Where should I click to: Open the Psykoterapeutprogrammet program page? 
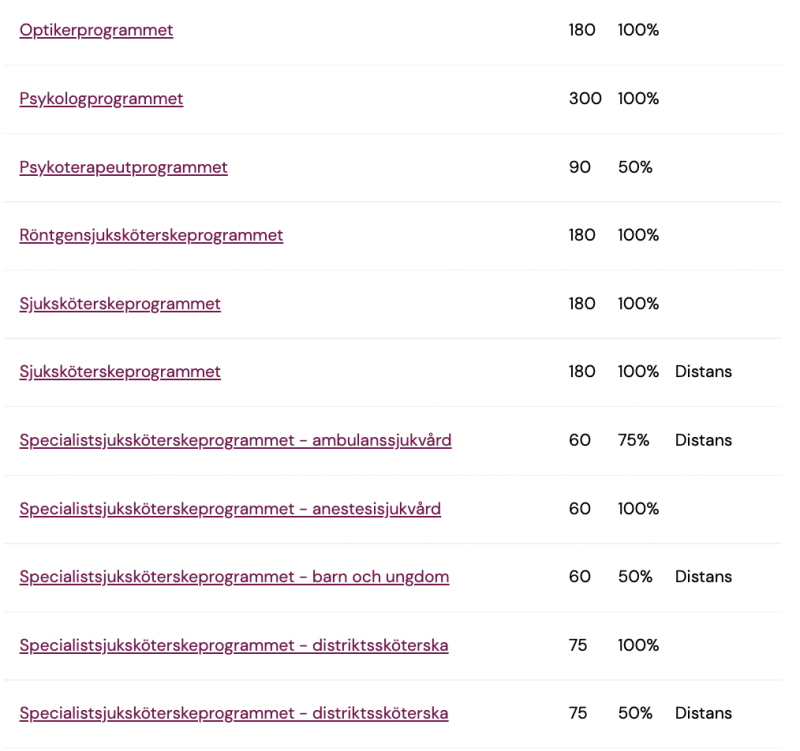coord(123,167)
